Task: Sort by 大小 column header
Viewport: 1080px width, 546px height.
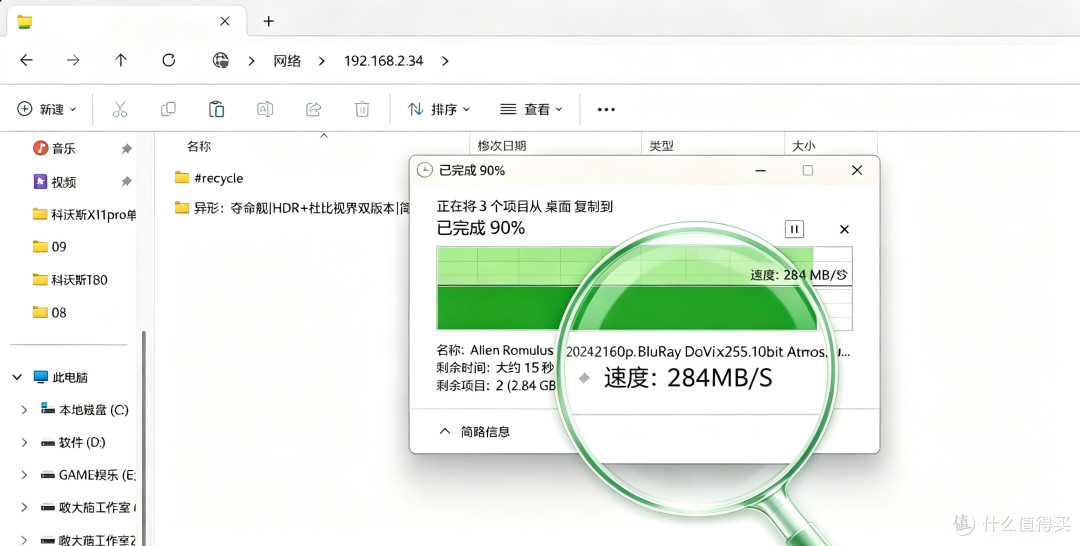Action: tap(804, 146)
